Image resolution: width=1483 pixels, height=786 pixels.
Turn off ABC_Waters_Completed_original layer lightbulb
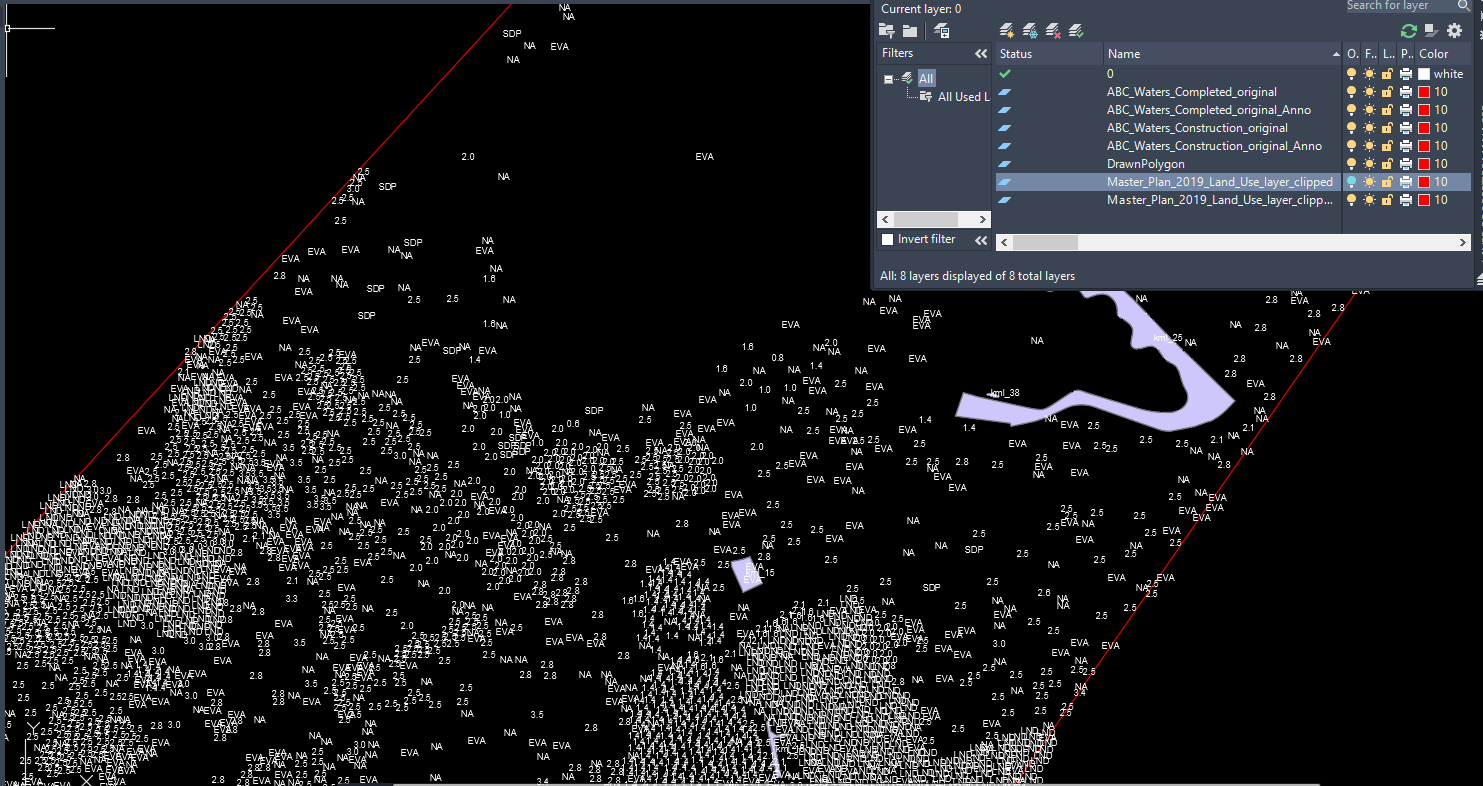click(x=1352, y=92)
